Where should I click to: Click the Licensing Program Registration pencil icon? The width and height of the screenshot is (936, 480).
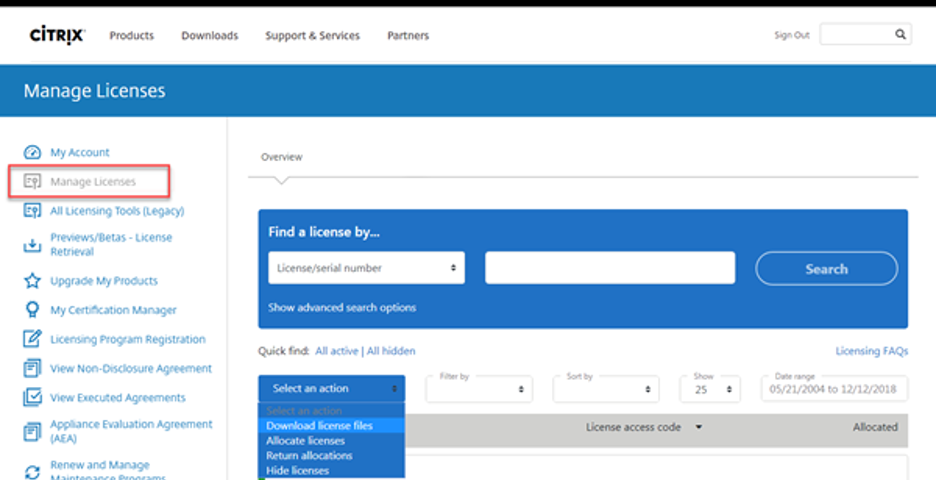pos(32,339)
